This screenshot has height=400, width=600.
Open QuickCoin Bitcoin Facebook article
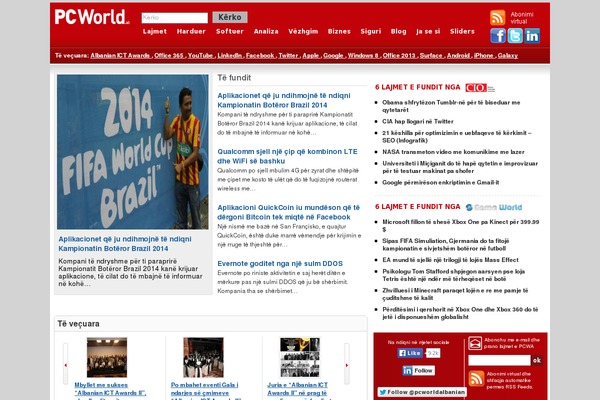click(288, 212)
